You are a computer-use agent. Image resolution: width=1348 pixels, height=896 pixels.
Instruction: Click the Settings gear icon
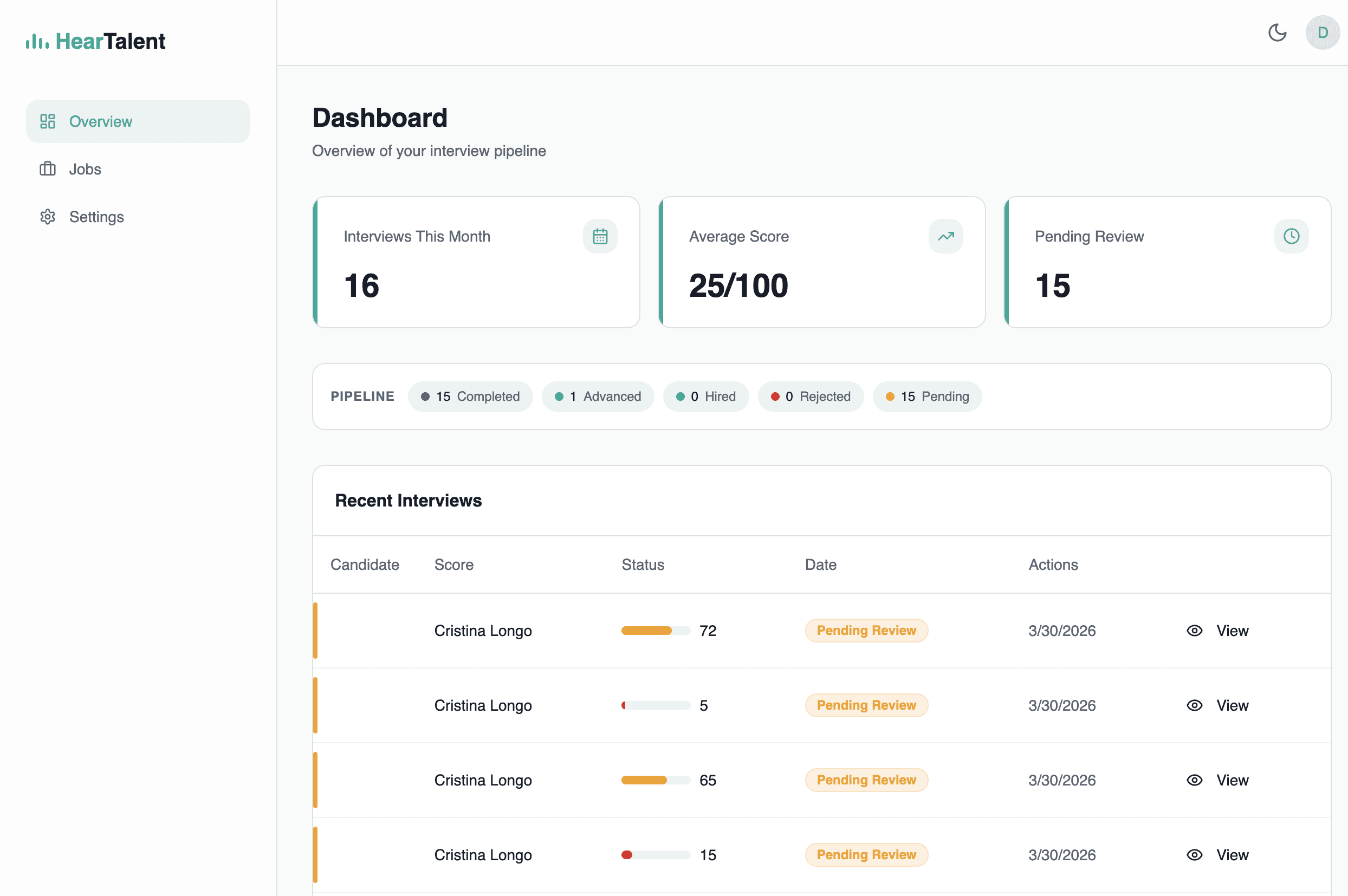tap(48, 217)
